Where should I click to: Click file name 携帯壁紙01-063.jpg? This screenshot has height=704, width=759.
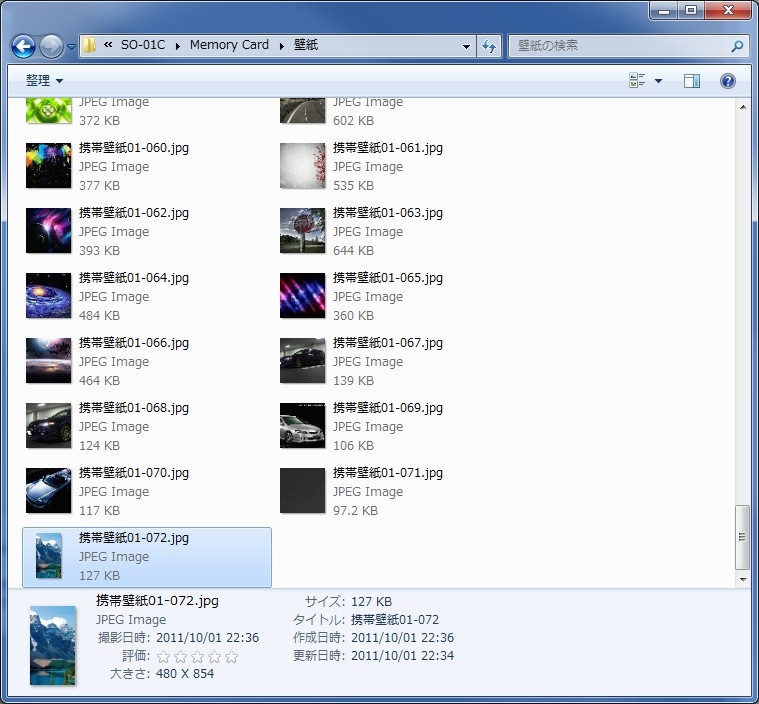tap(388, 213)
